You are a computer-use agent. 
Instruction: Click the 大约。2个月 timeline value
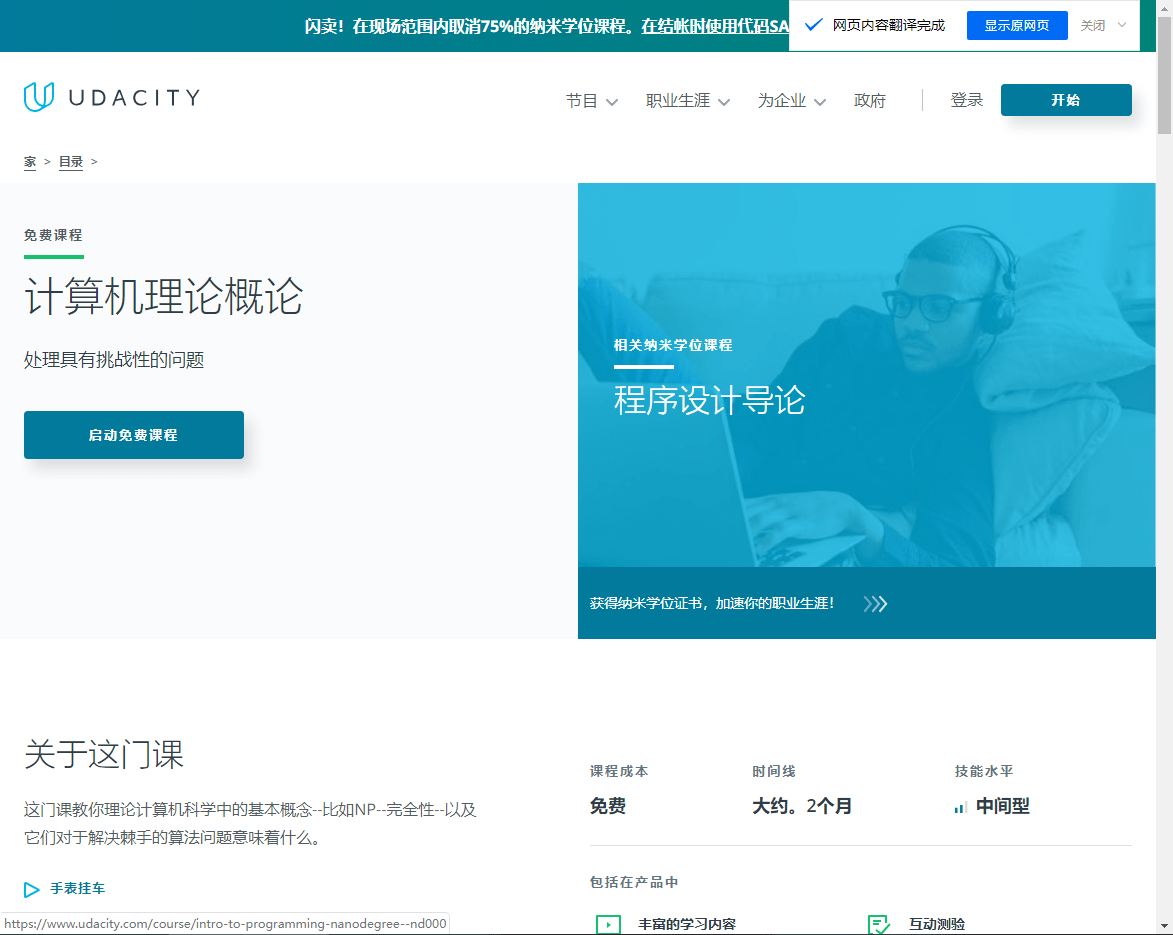[802, 806]
